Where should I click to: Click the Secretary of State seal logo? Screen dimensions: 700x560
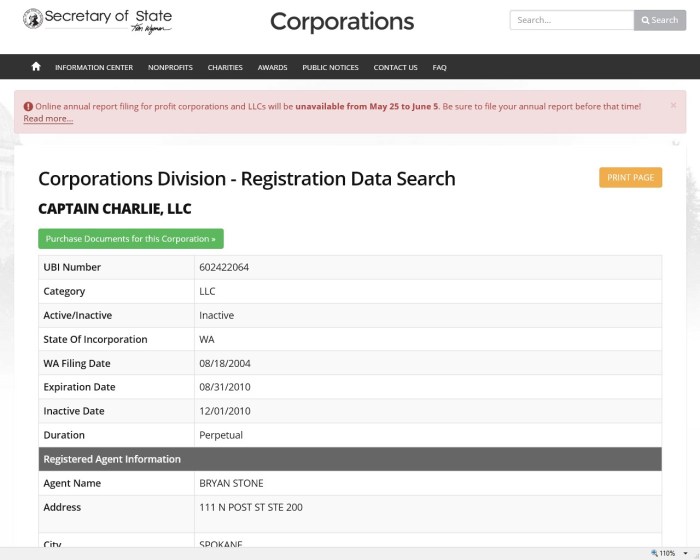(32, 18)
